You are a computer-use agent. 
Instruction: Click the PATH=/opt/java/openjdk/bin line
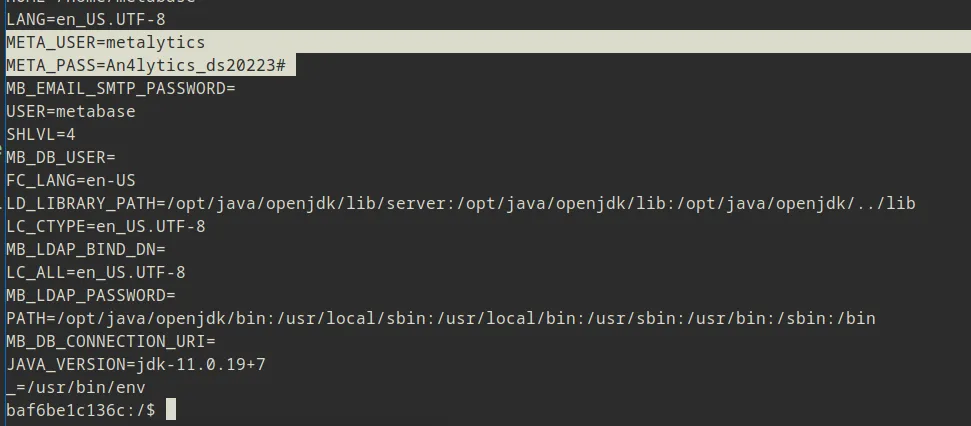(440, 318)
